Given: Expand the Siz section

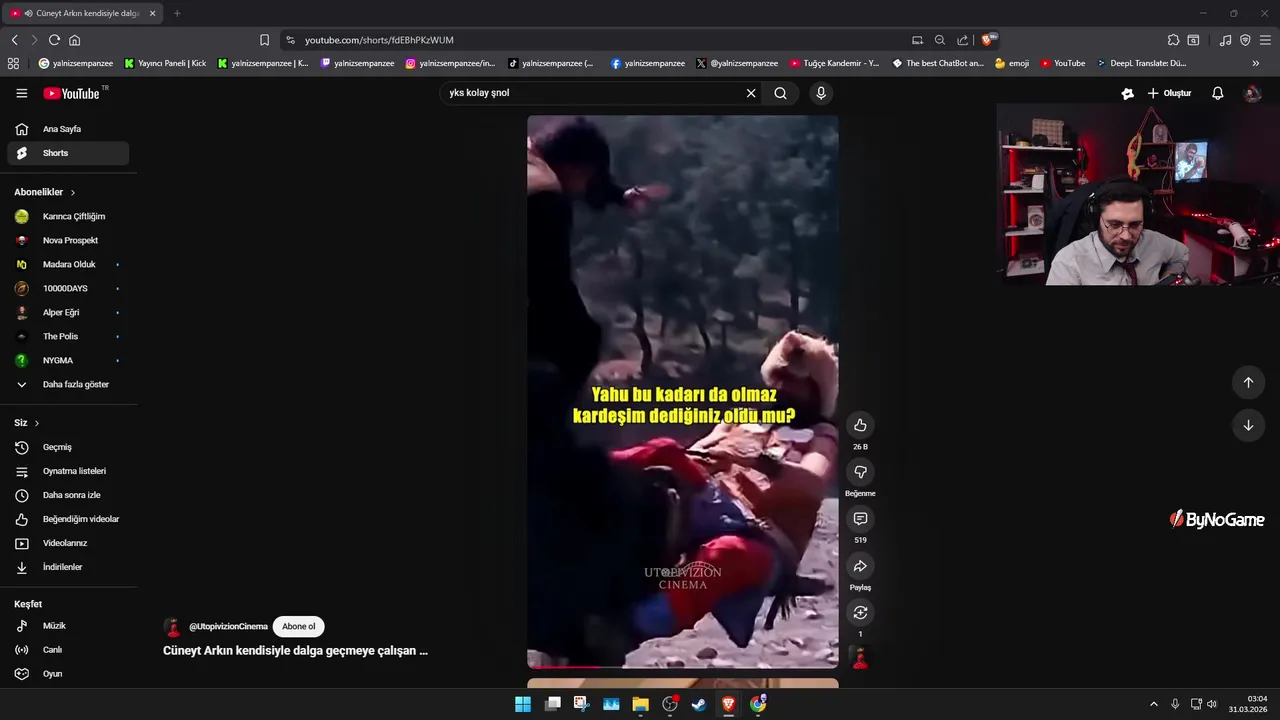Looking at the screenshot, I should (27, 423).
